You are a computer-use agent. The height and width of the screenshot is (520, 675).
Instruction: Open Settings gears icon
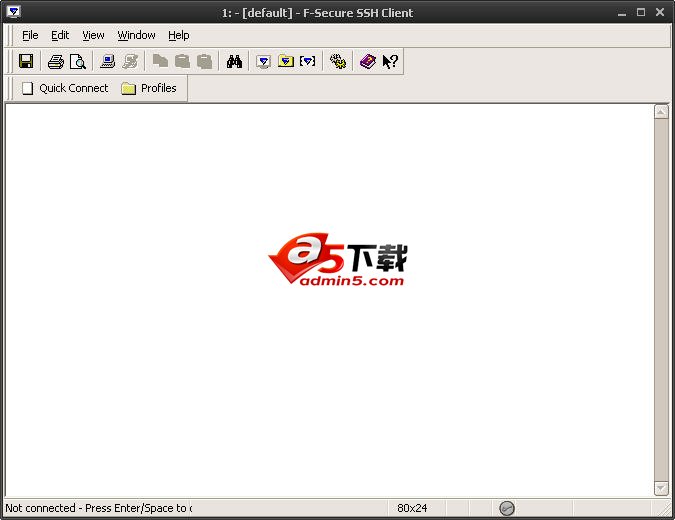coord(338,61)
